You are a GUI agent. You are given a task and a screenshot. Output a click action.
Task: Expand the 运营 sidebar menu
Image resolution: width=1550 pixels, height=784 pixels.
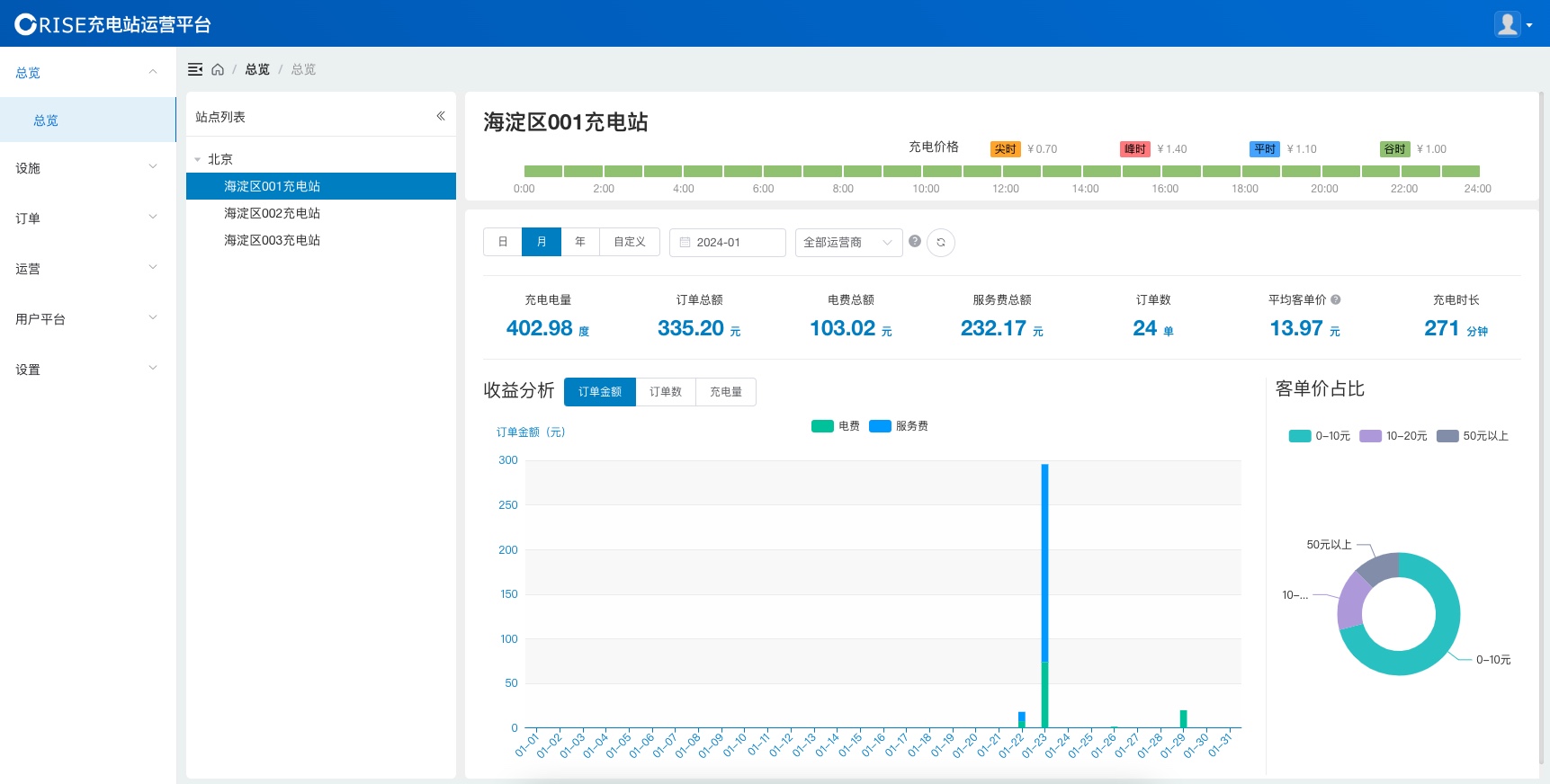88,268
